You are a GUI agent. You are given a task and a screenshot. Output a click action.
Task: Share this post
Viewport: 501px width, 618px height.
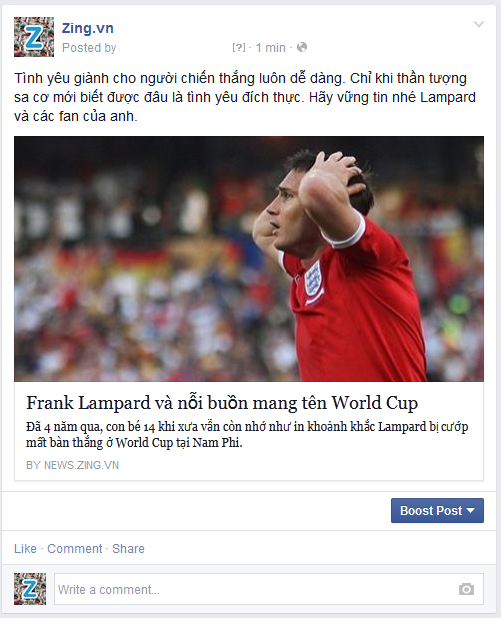(x=128, y=549)
